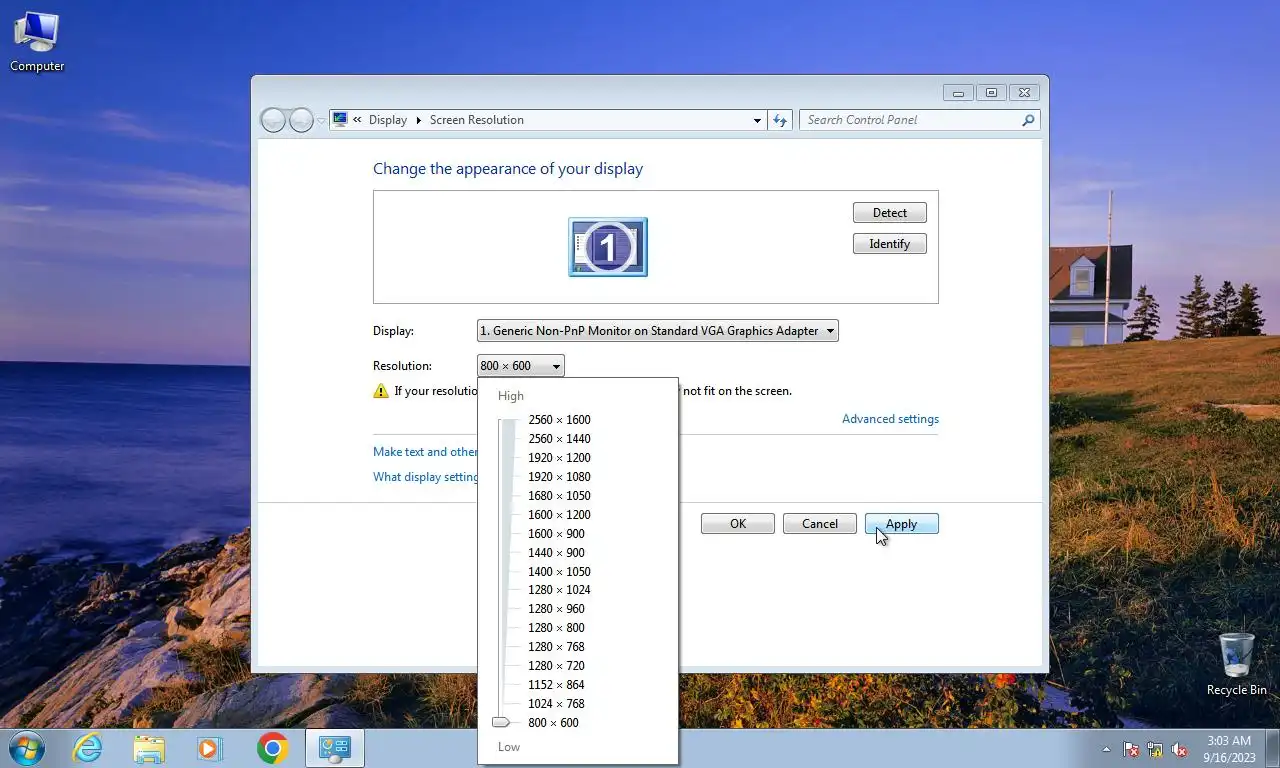
Task: Click the OK button
Action: point(738,524)
